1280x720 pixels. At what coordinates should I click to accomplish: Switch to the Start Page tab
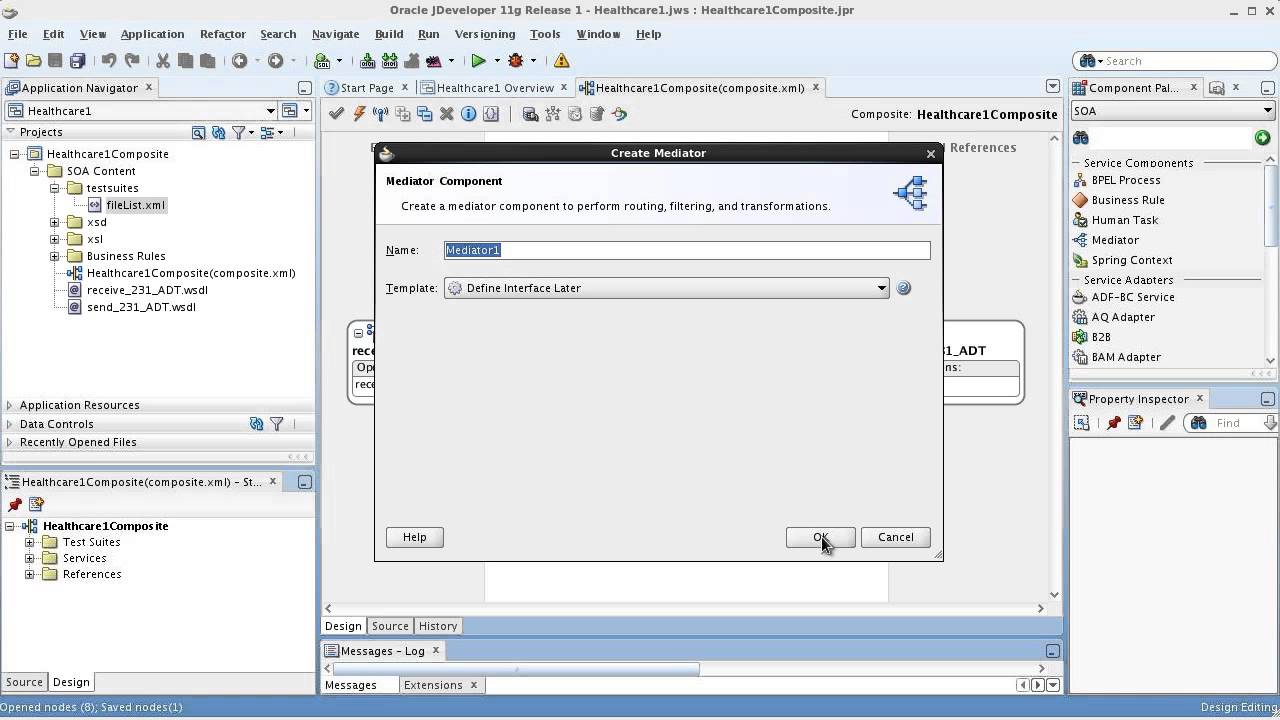(x=367, y=88)
